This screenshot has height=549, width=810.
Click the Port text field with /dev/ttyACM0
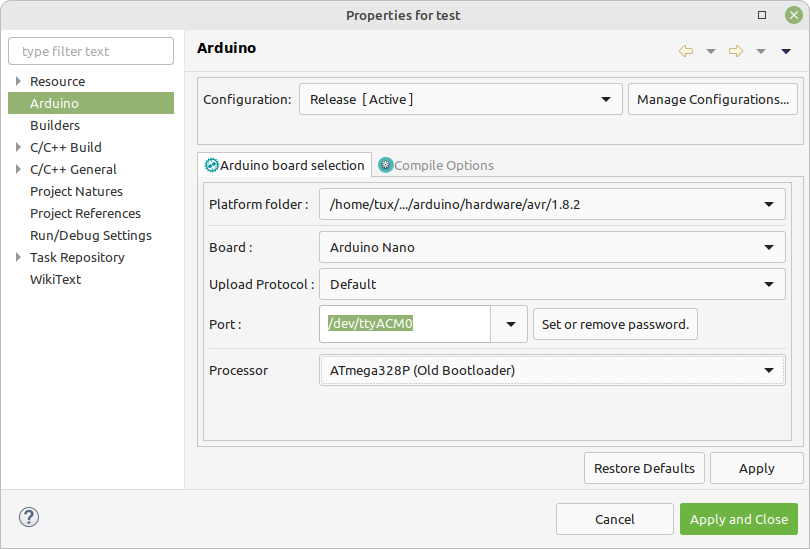coord(405,324)
